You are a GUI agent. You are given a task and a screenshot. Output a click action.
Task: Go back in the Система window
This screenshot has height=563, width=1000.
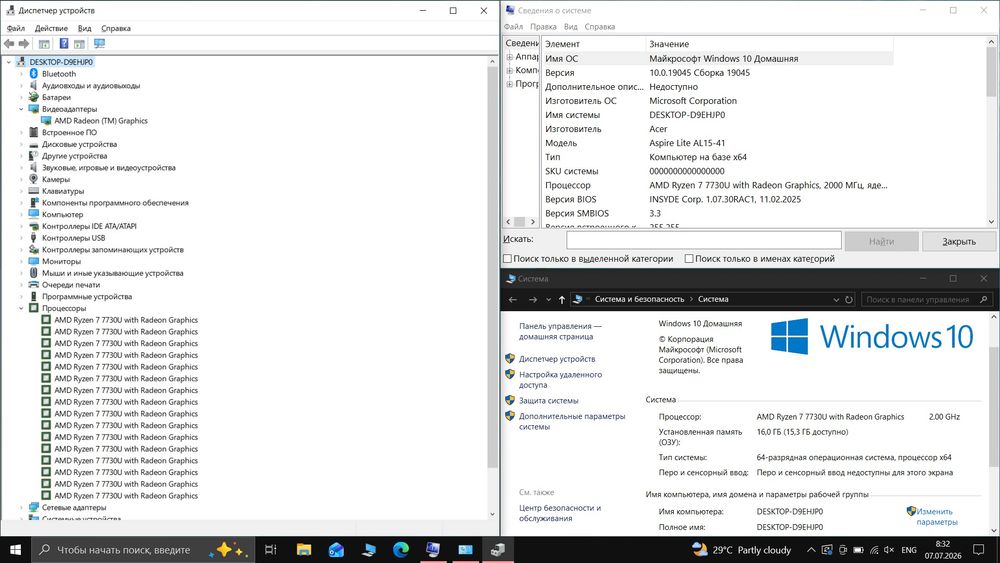click(x=513, y=299)
